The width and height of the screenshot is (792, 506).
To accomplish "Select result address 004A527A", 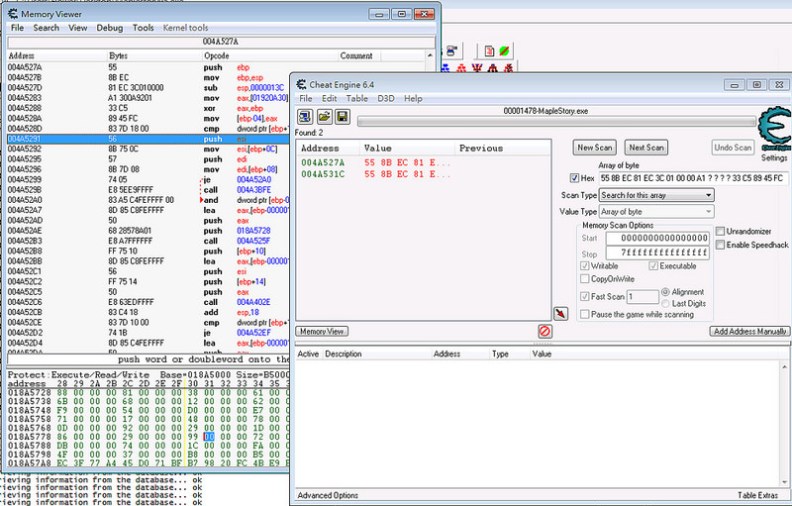I will [x=323, y=162].
